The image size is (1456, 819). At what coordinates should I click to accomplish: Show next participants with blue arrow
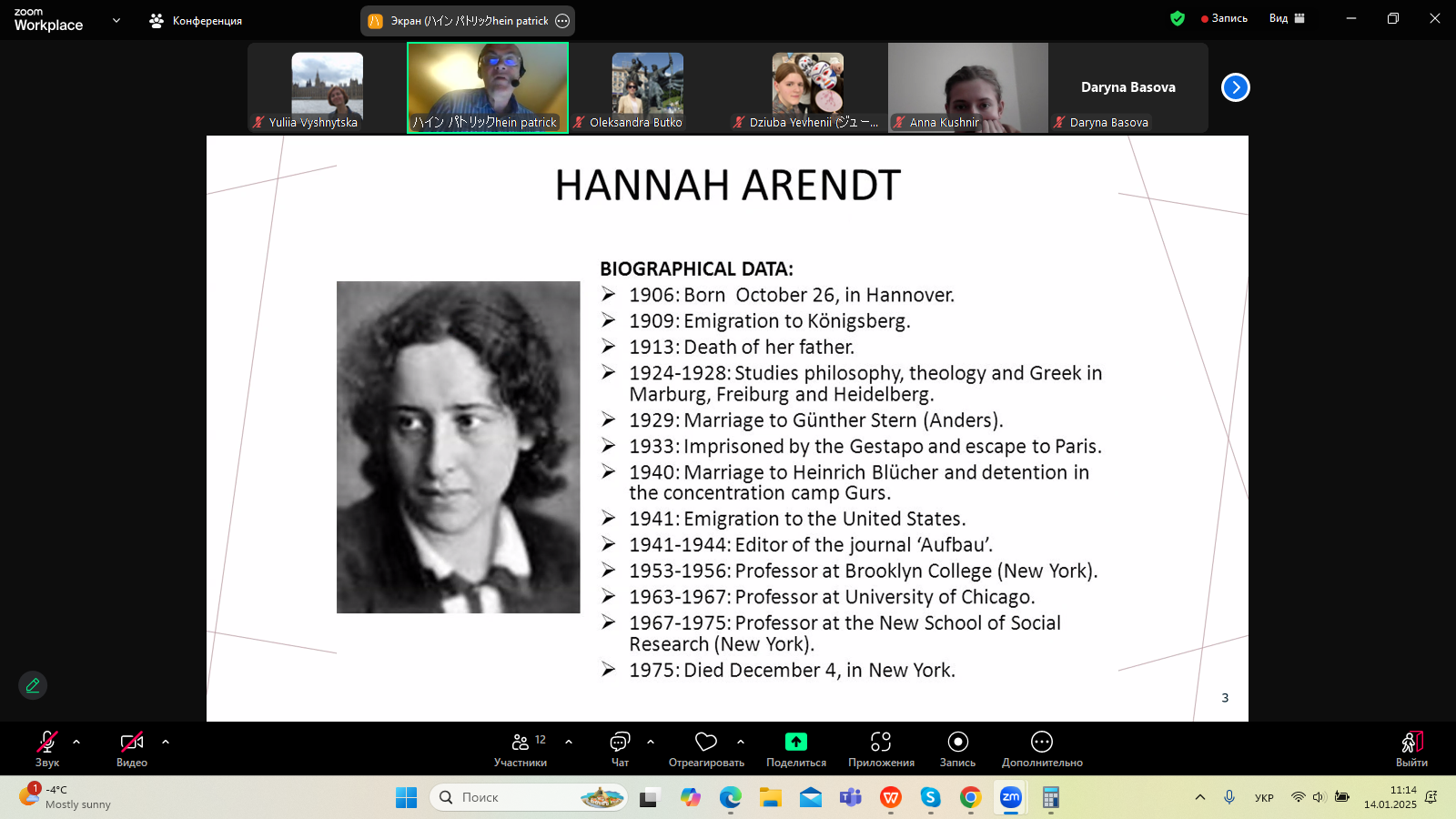(1235, 87)
